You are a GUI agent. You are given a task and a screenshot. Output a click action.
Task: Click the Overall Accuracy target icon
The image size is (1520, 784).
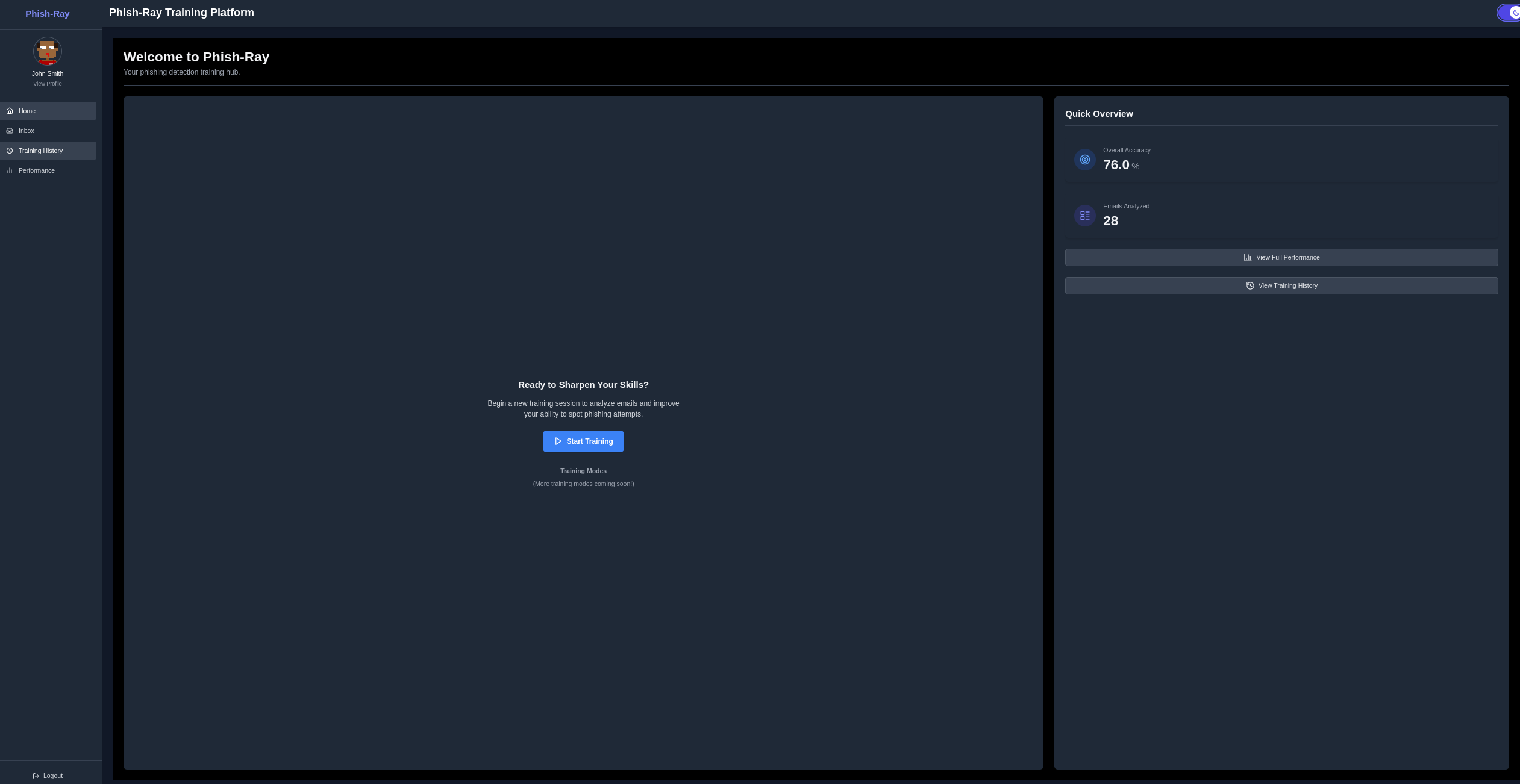pos(1084,160)
